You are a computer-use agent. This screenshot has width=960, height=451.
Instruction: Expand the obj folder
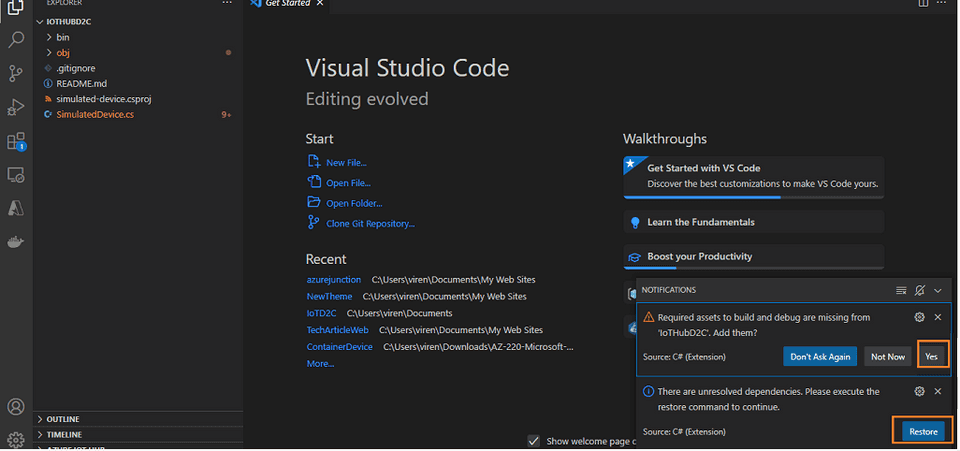tap(138, 53)
